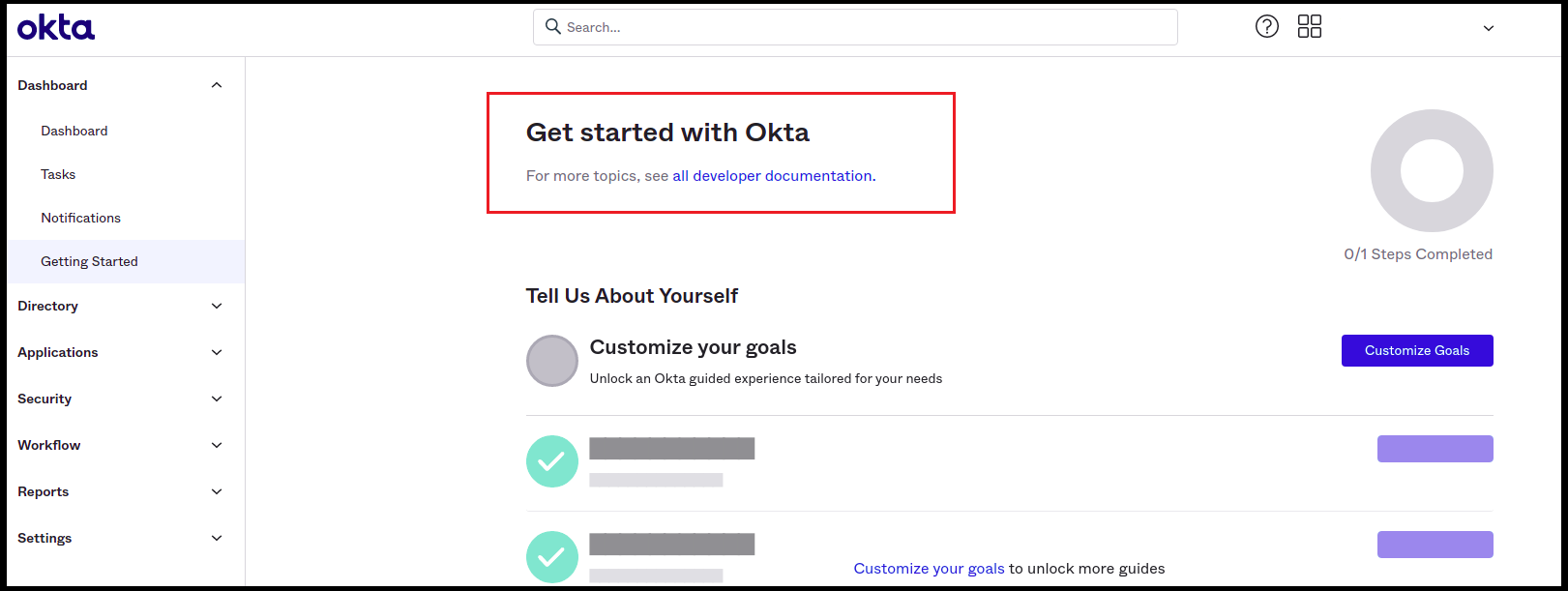Image resolution: width=1568 pixels, height=591 pixels.
Task: Open the Help question mark icon
Action: click(1267, 26)
